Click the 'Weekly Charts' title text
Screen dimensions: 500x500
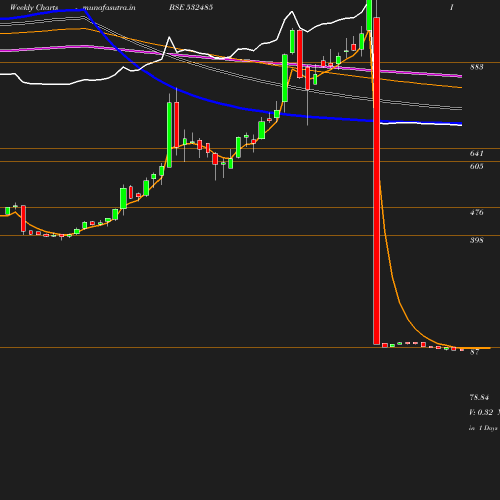tap(34, 7)
